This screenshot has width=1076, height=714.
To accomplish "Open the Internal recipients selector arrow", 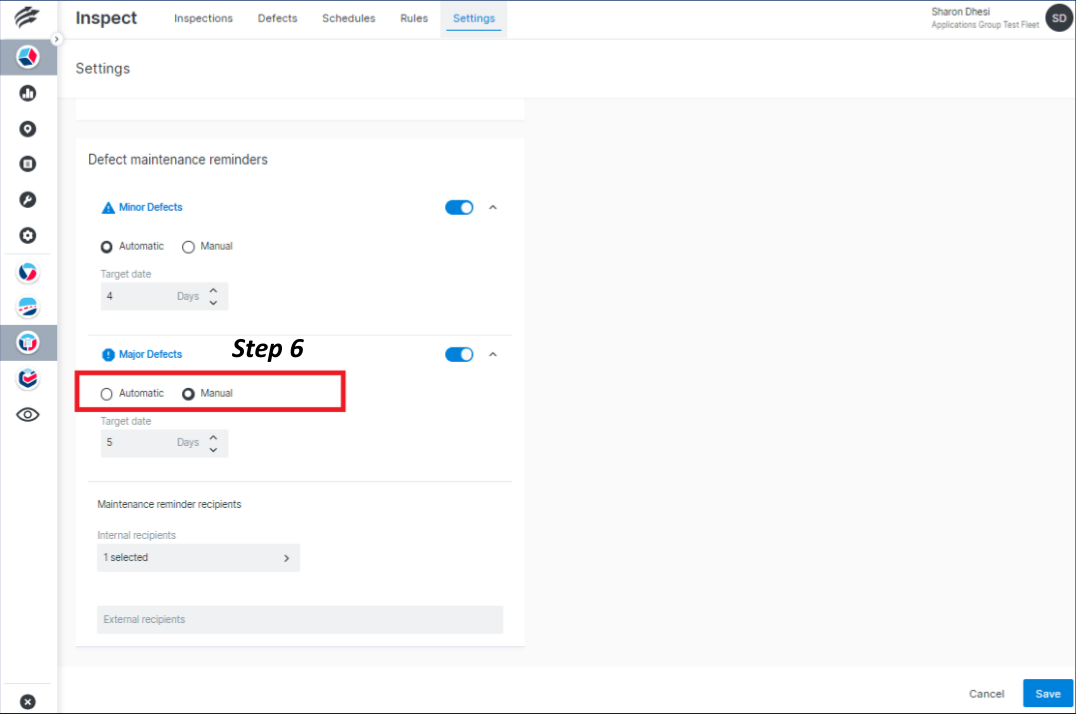I will (286, 558).
